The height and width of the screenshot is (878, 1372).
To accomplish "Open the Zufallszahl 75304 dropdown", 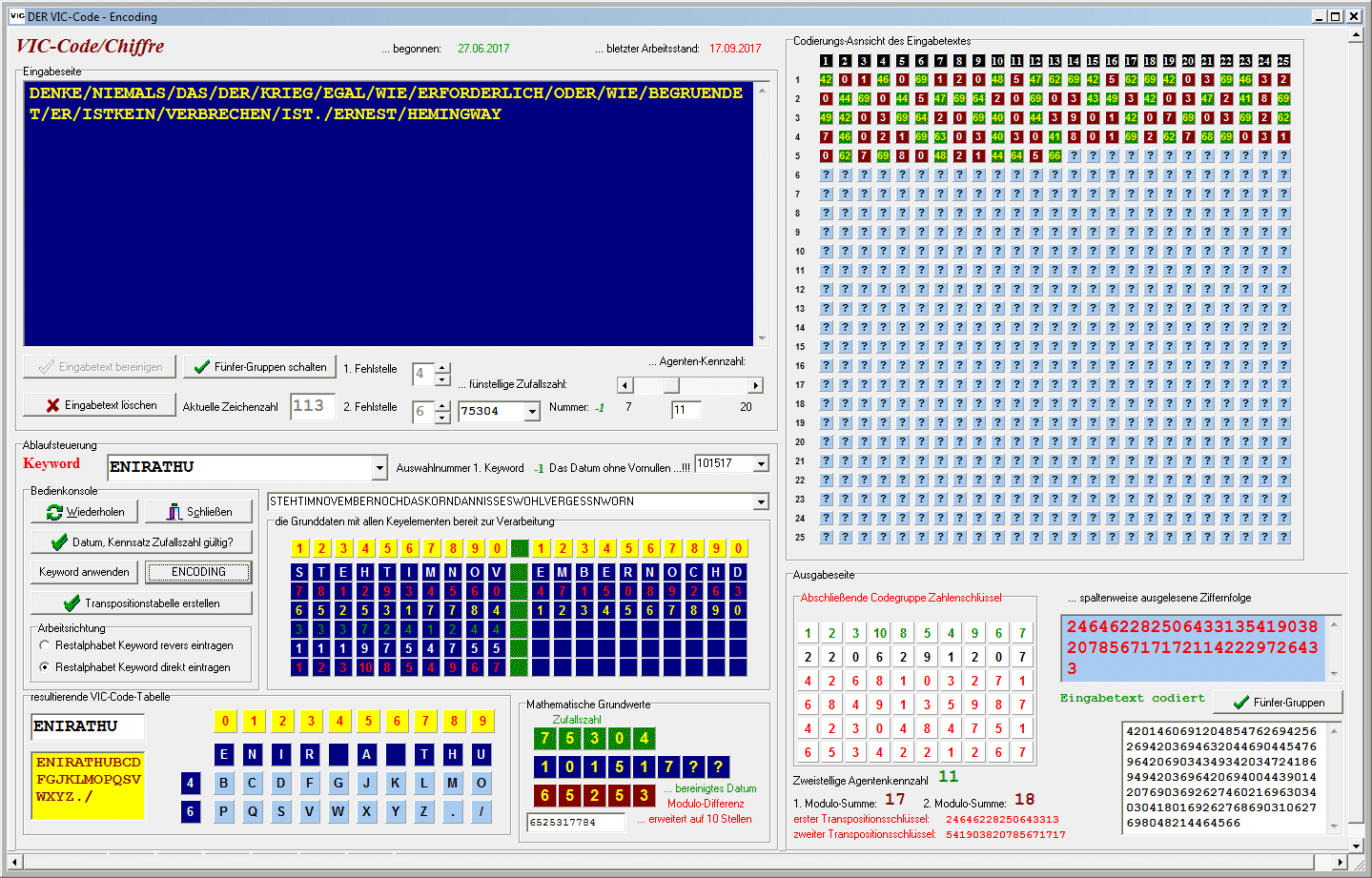I will click(x=533, y=412).
